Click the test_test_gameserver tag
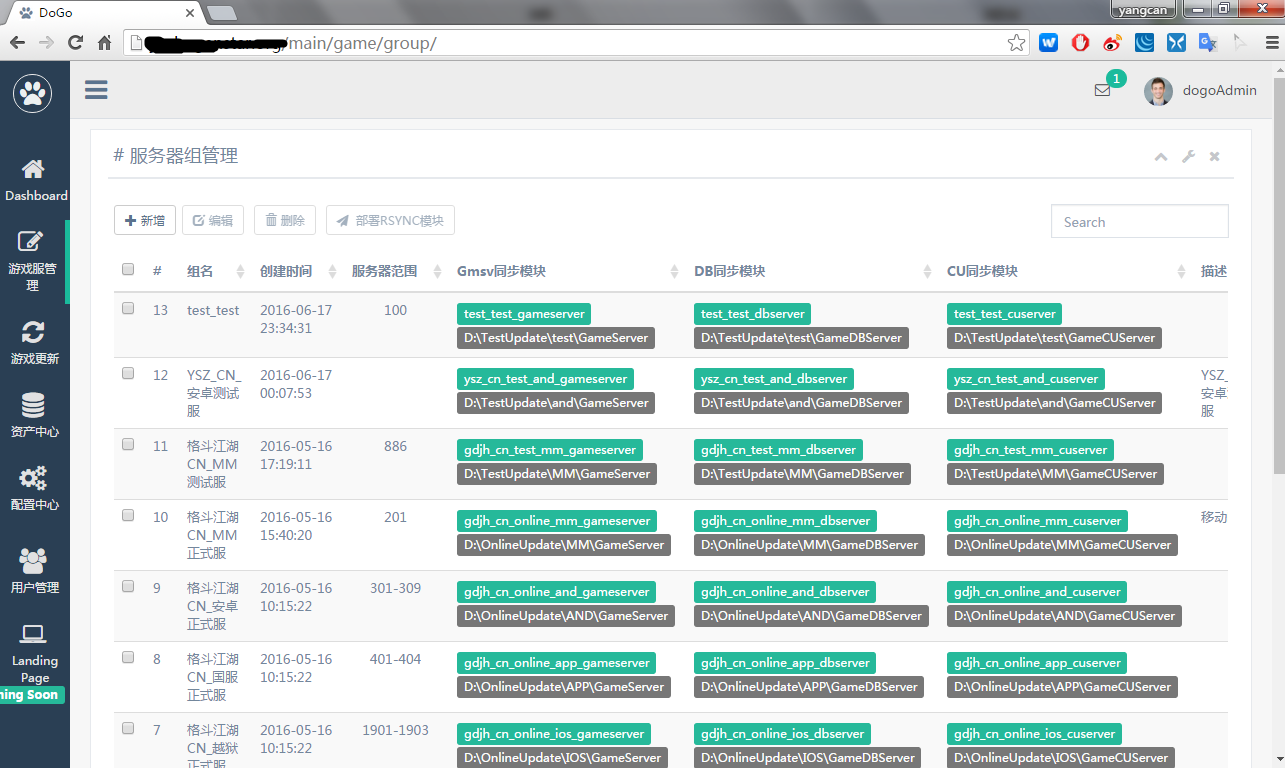 pyautogui.click(x=524, y=314)
